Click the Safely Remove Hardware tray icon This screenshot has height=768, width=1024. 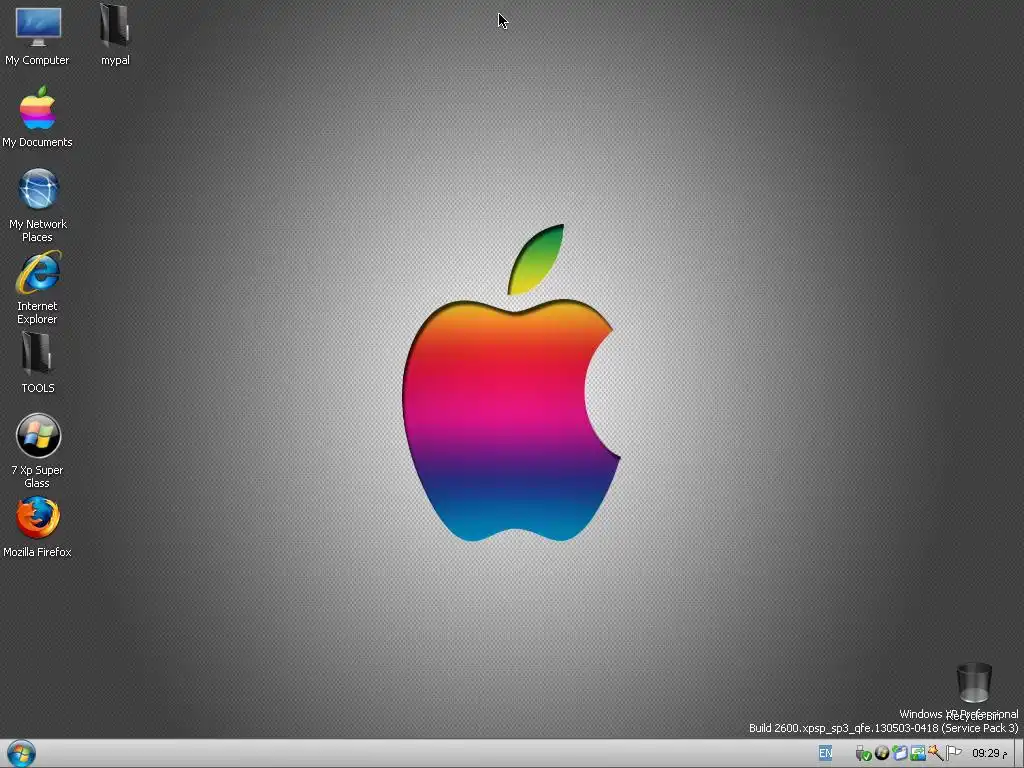coord(863,754)
